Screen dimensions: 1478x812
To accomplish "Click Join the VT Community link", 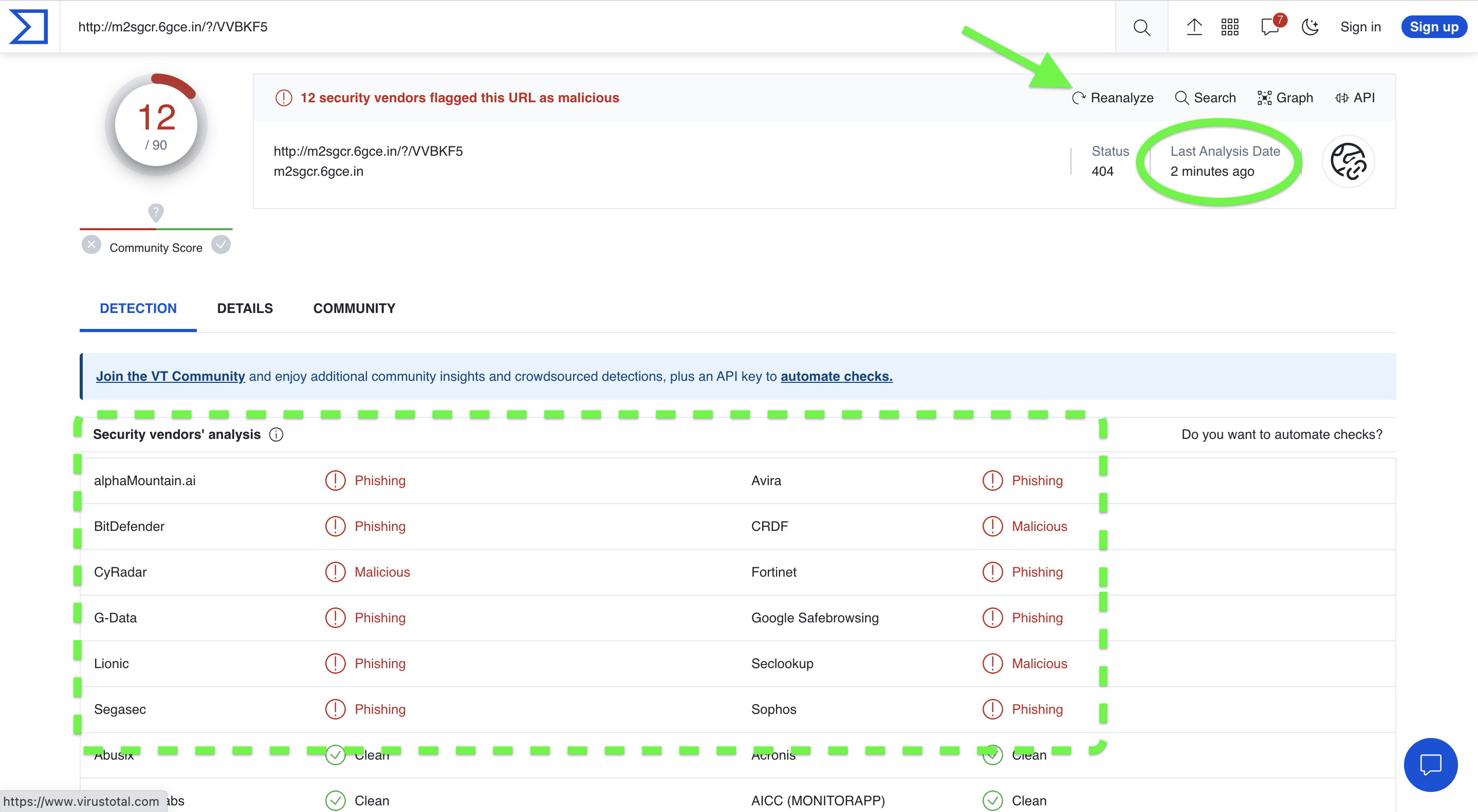I will (x=170, y=376).
